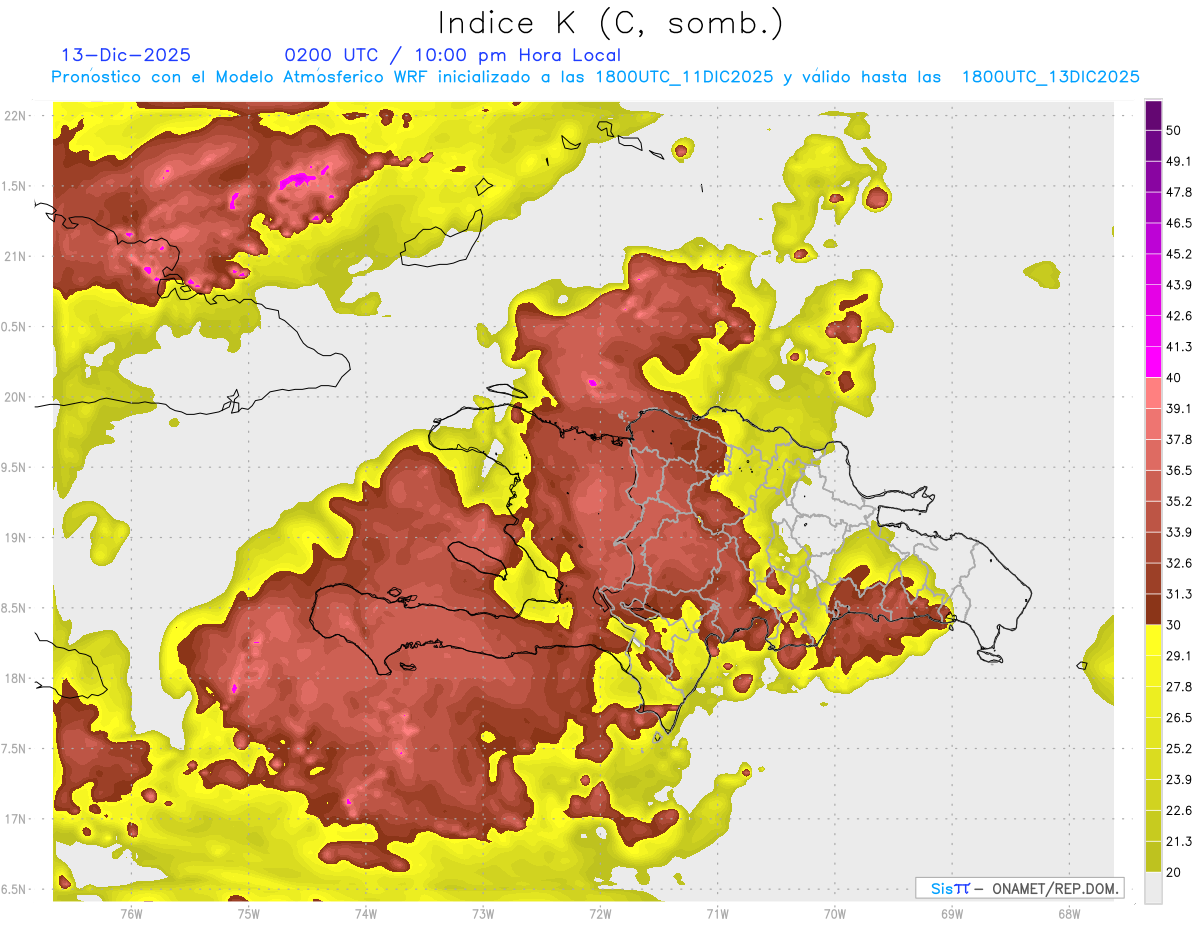Click the 46.5 value on the color scale
Image resolution: width=1200 pixels, height=927 pixels.
click(1178, 223)
